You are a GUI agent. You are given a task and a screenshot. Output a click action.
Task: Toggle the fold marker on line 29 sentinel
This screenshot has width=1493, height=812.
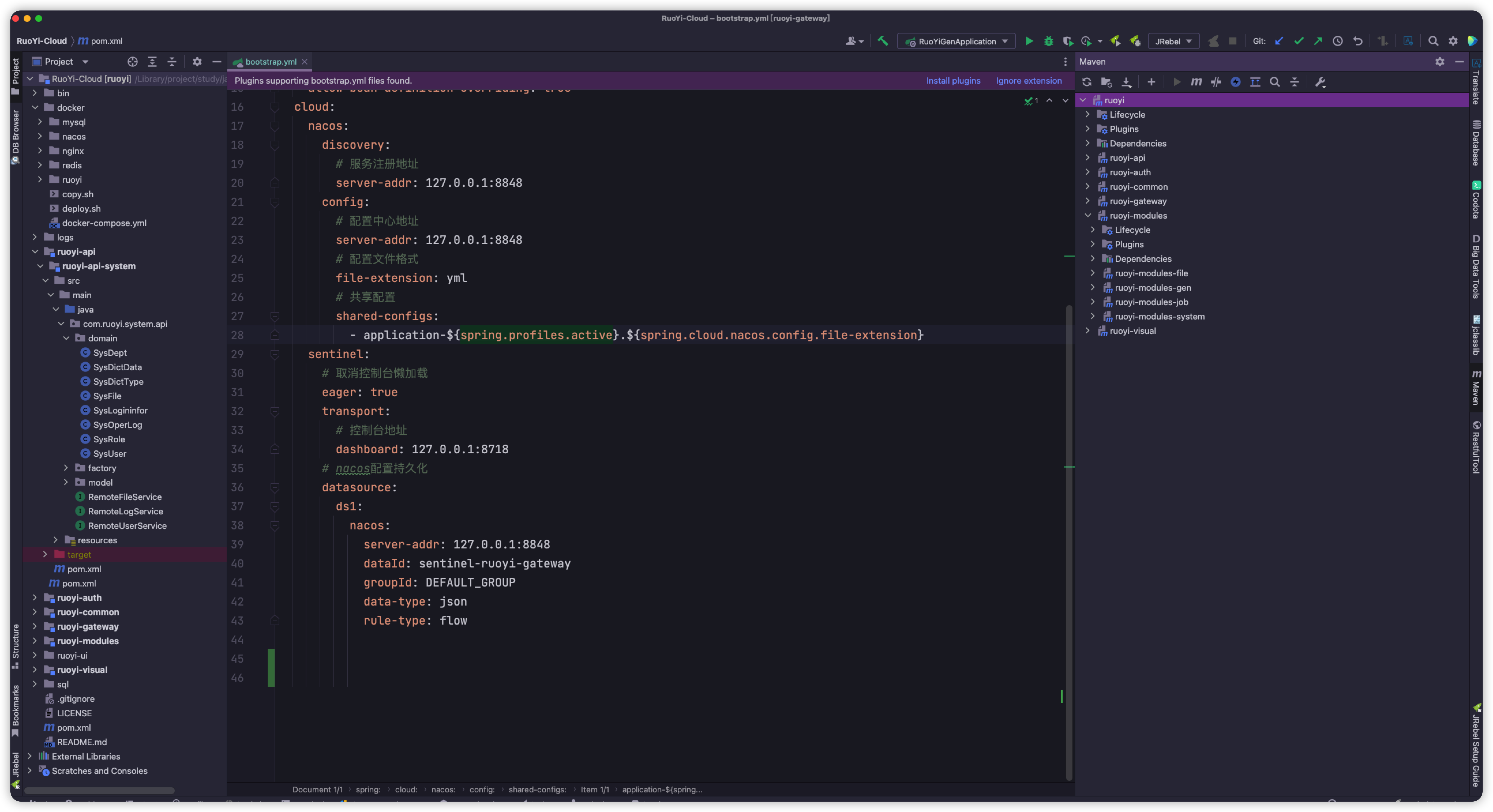(x=275, y=354)
